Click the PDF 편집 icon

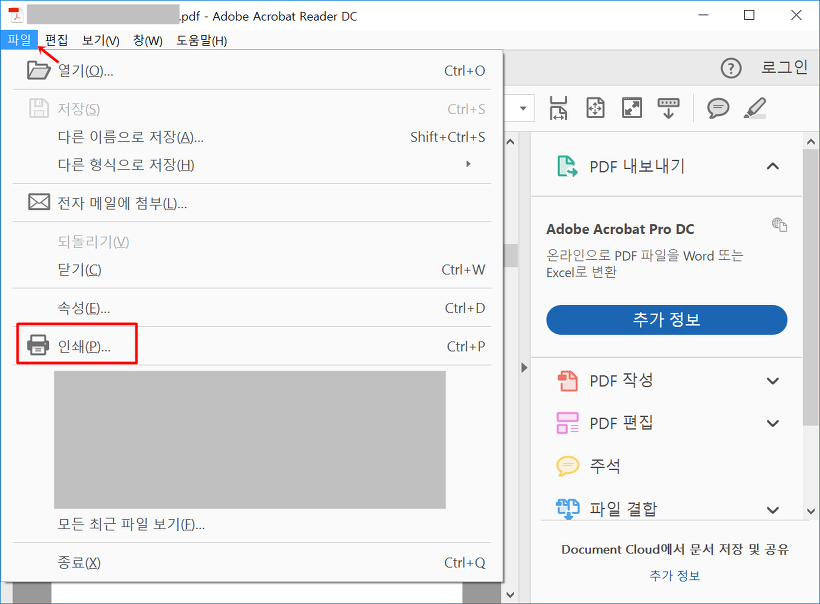tap(567, 423)
